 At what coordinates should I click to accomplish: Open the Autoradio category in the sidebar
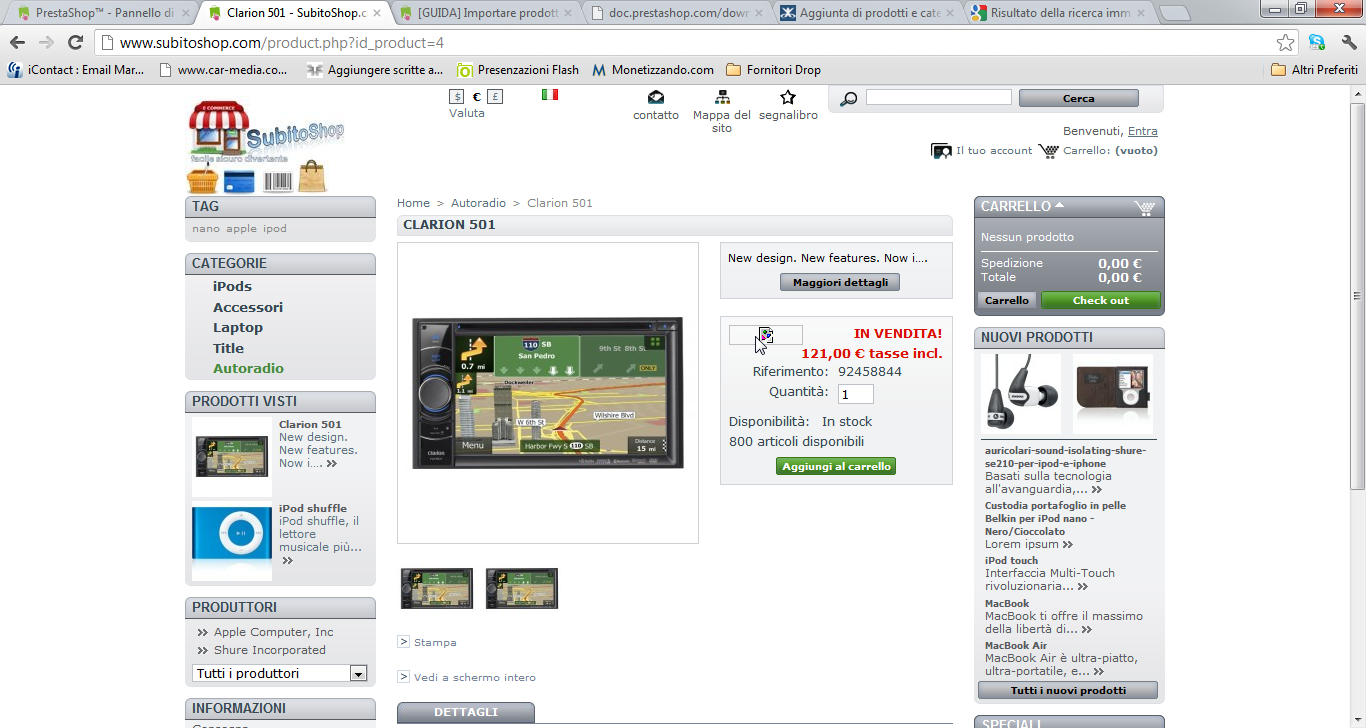(x=248, y=368)
